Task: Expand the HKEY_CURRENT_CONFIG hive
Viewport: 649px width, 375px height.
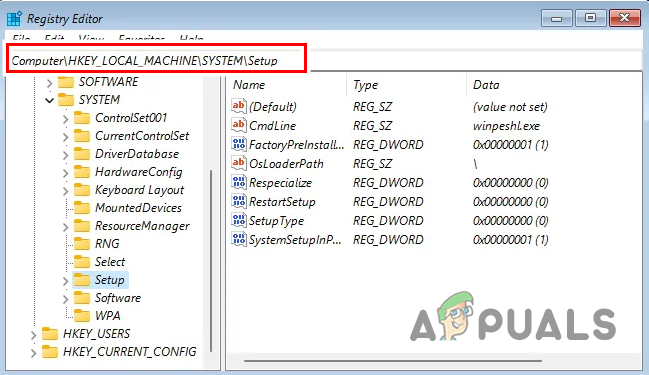Action: point(34,353)
